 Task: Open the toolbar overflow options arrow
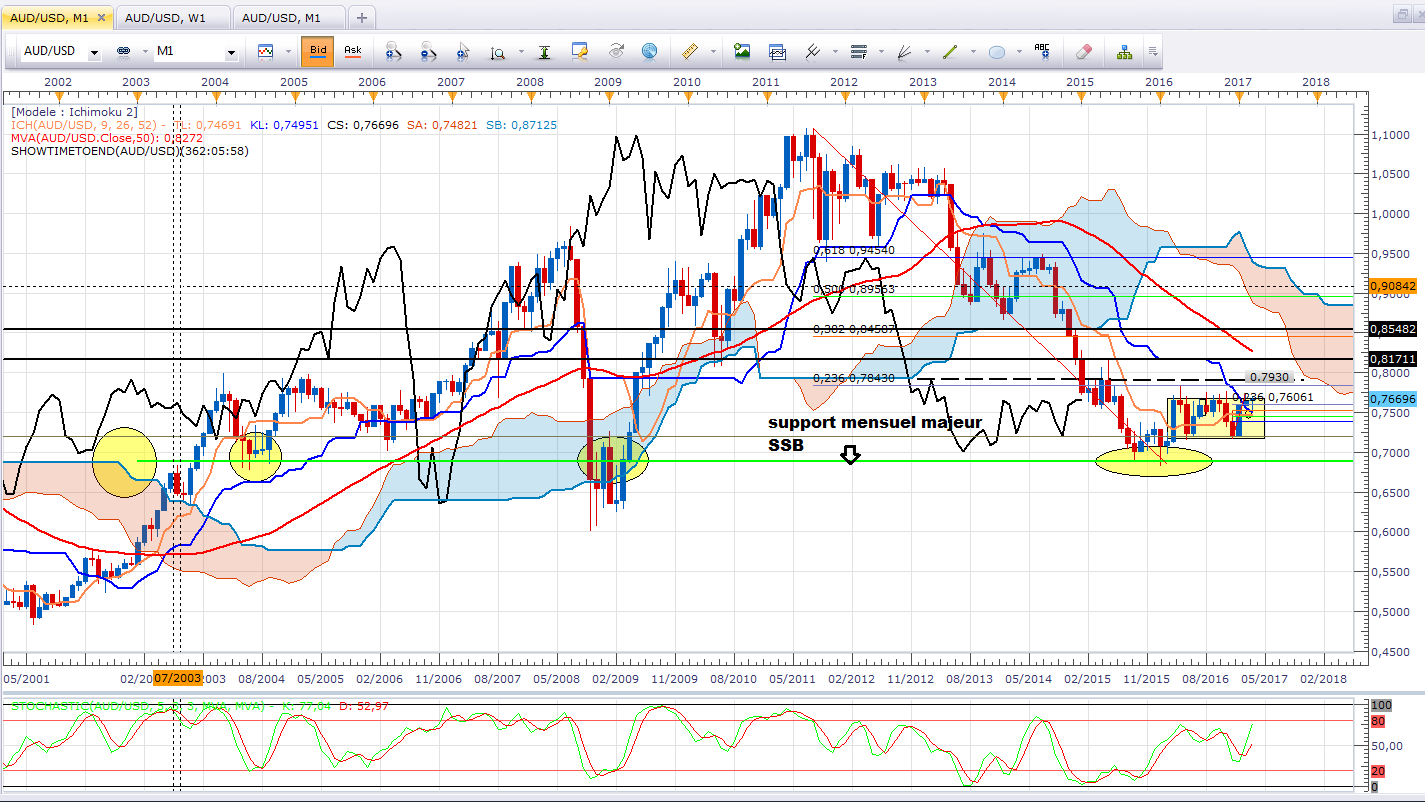click(x=1153, y=51)
